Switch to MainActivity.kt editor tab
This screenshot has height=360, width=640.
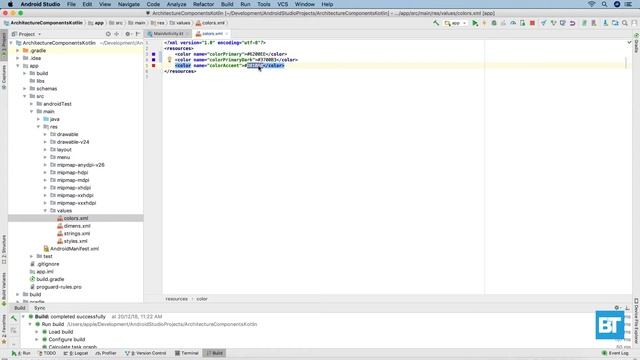coord(167,34)
